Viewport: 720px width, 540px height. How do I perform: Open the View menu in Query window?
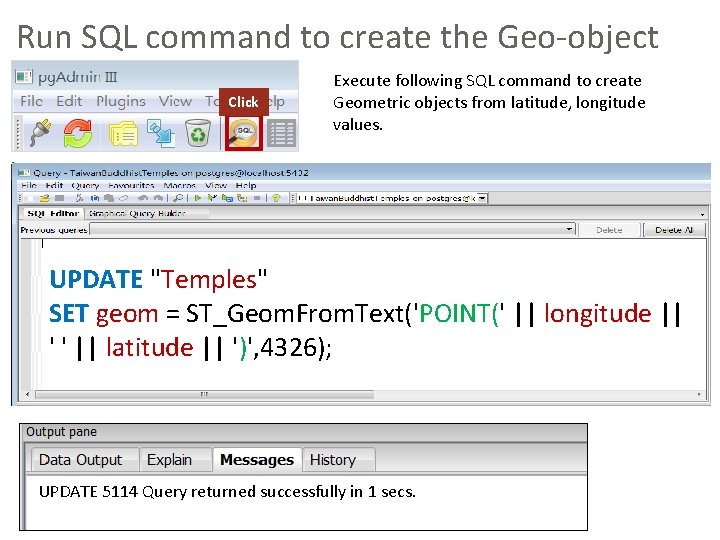coord(216,186)
